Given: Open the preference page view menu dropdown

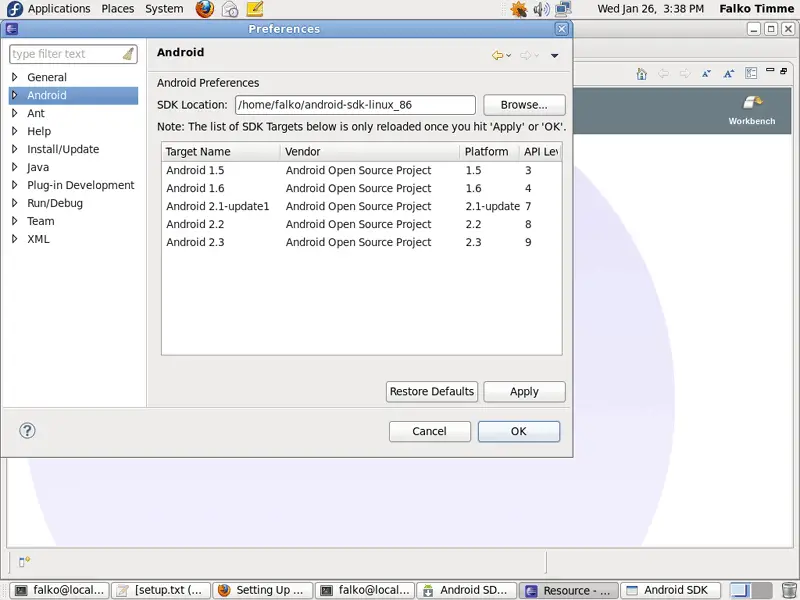Looking at the screenshot, I should (x=555, y=56).
